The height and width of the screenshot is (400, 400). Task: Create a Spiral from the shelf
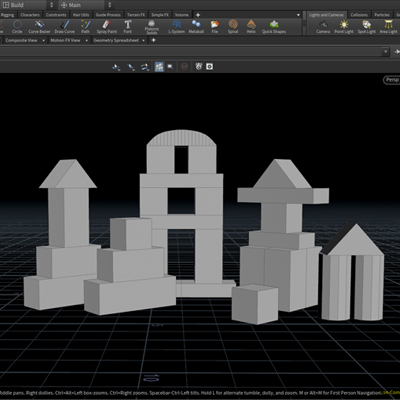(x=233, y=27)
